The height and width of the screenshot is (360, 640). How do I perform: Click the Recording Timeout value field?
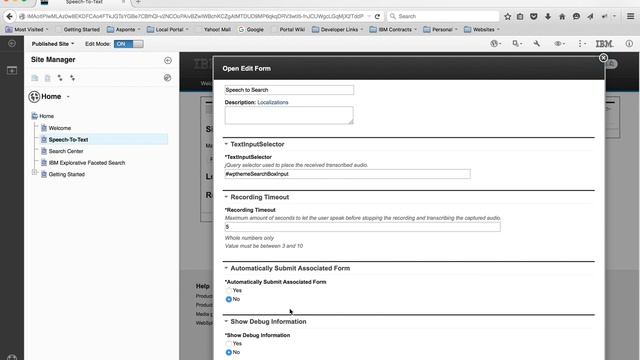pyautogui.click(x=362, y=227)
